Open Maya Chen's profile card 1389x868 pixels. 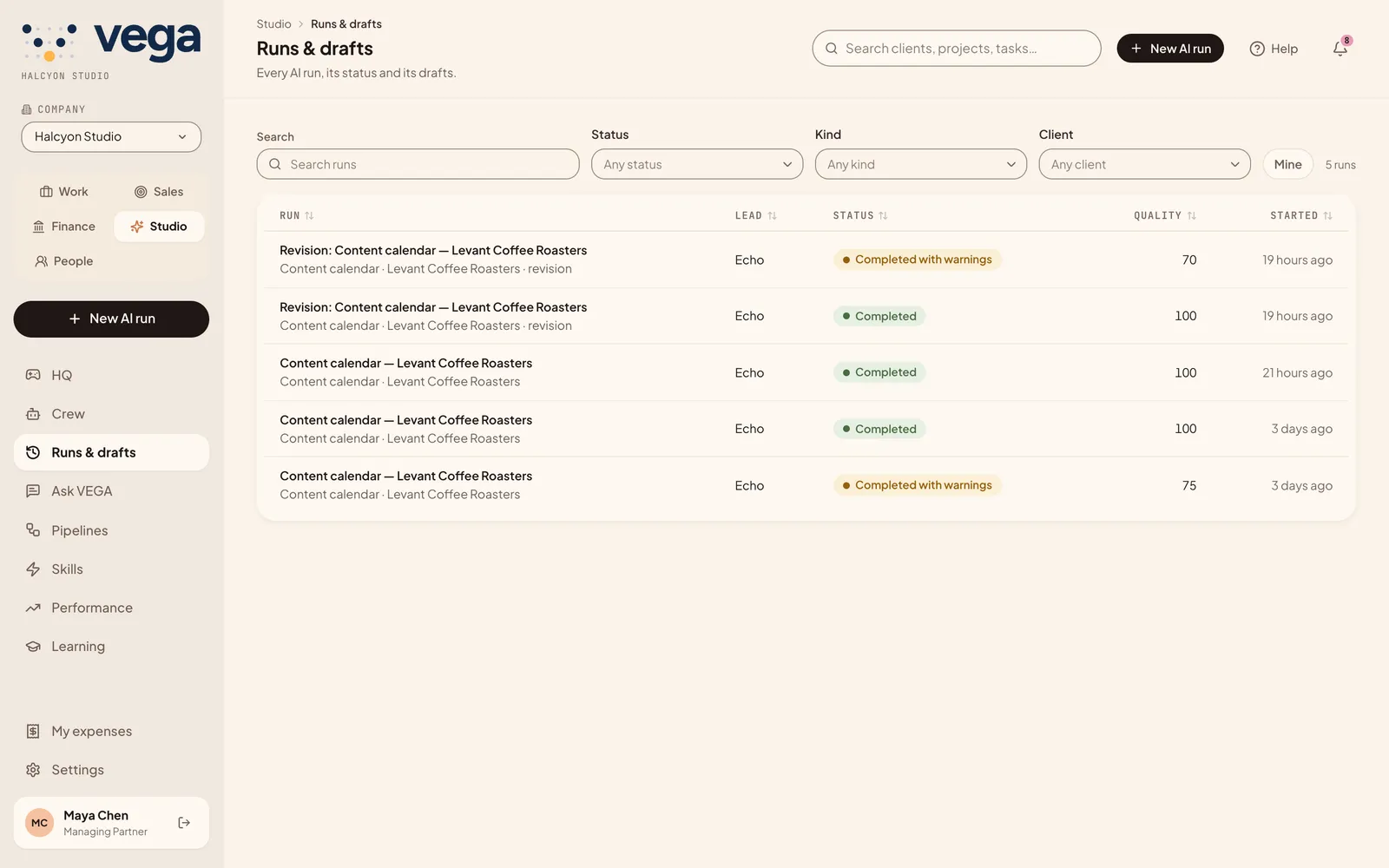click(111, 823)
